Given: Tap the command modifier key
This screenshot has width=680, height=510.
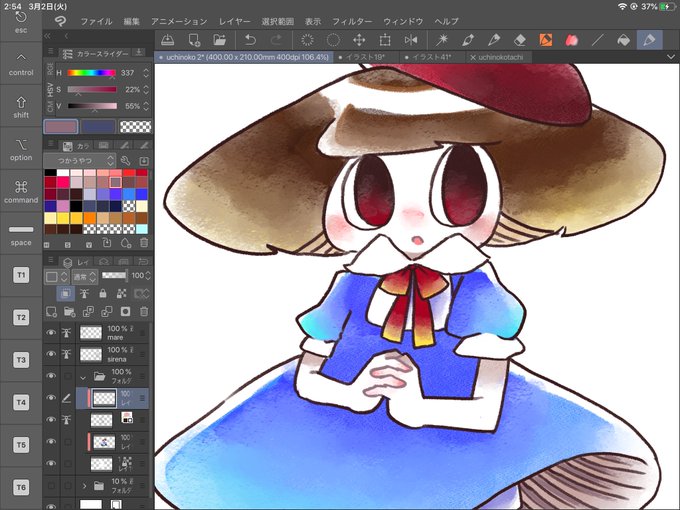Looking at the screenshot, I should click(21, 192).
